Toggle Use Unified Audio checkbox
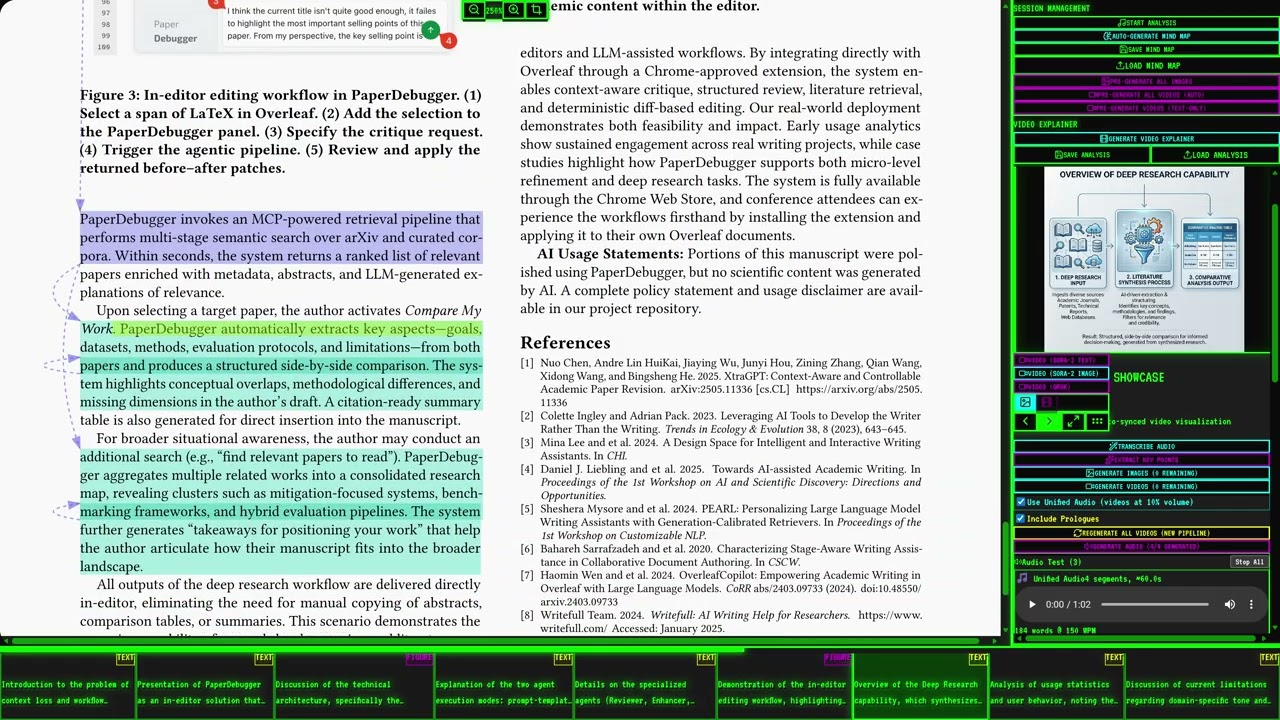The height and width of the screenshot is (720, 1280). [1021, 502]
